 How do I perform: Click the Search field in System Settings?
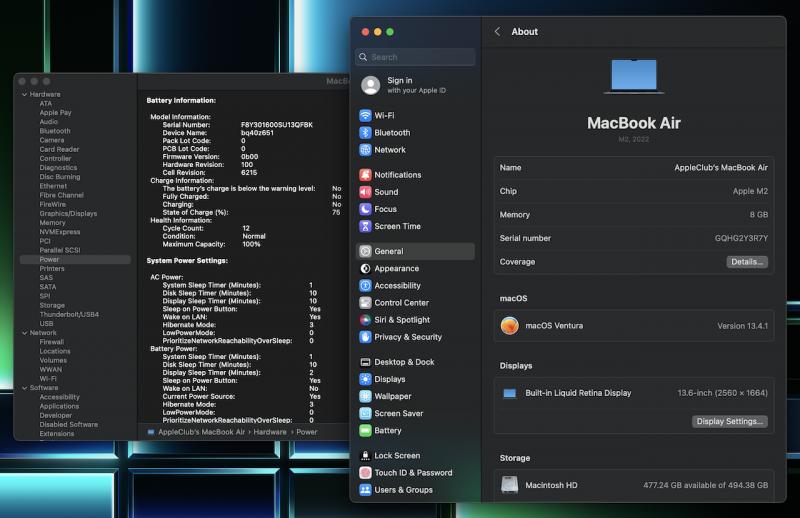pyautogui.click(x=415, y=57)
